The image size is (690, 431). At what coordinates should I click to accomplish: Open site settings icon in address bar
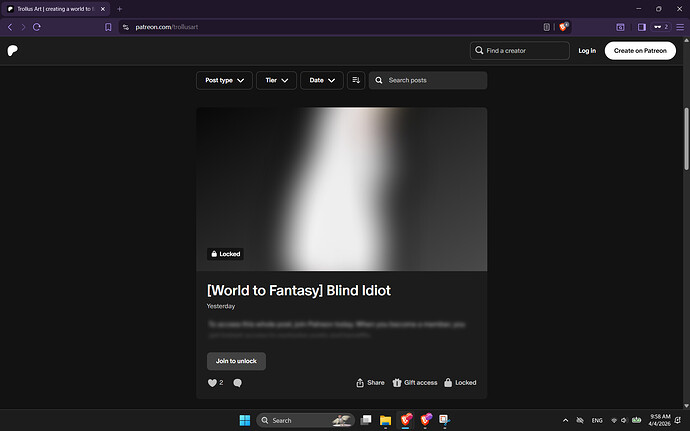coord(126,27)
